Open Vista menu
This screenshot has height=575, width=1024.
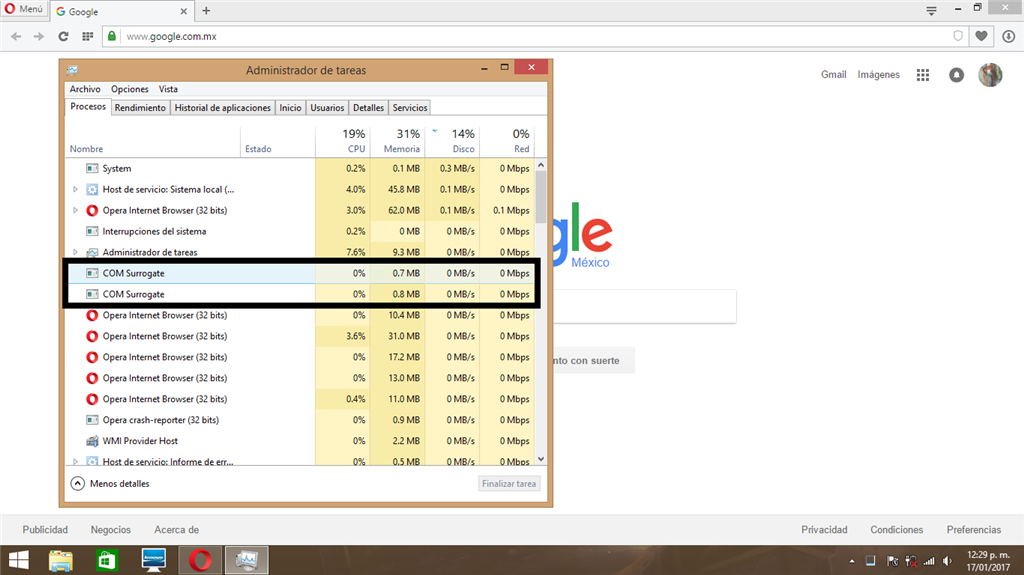point(168,89)
